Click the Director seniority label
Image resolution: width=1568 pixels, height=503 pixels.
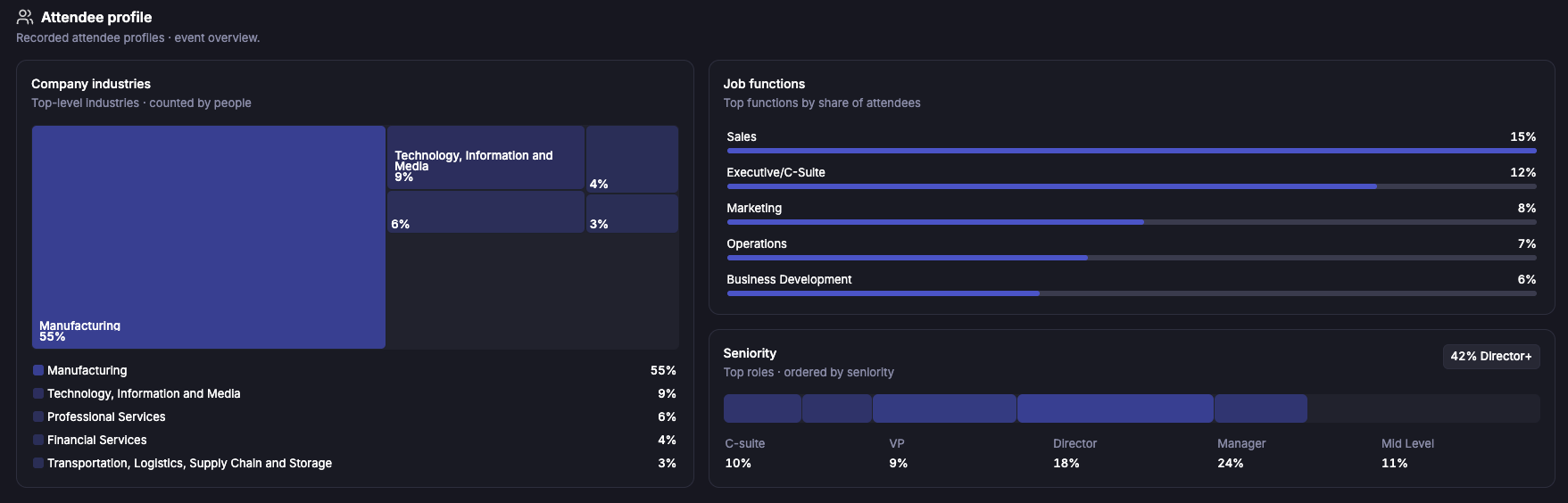(x=1074, y=443)
